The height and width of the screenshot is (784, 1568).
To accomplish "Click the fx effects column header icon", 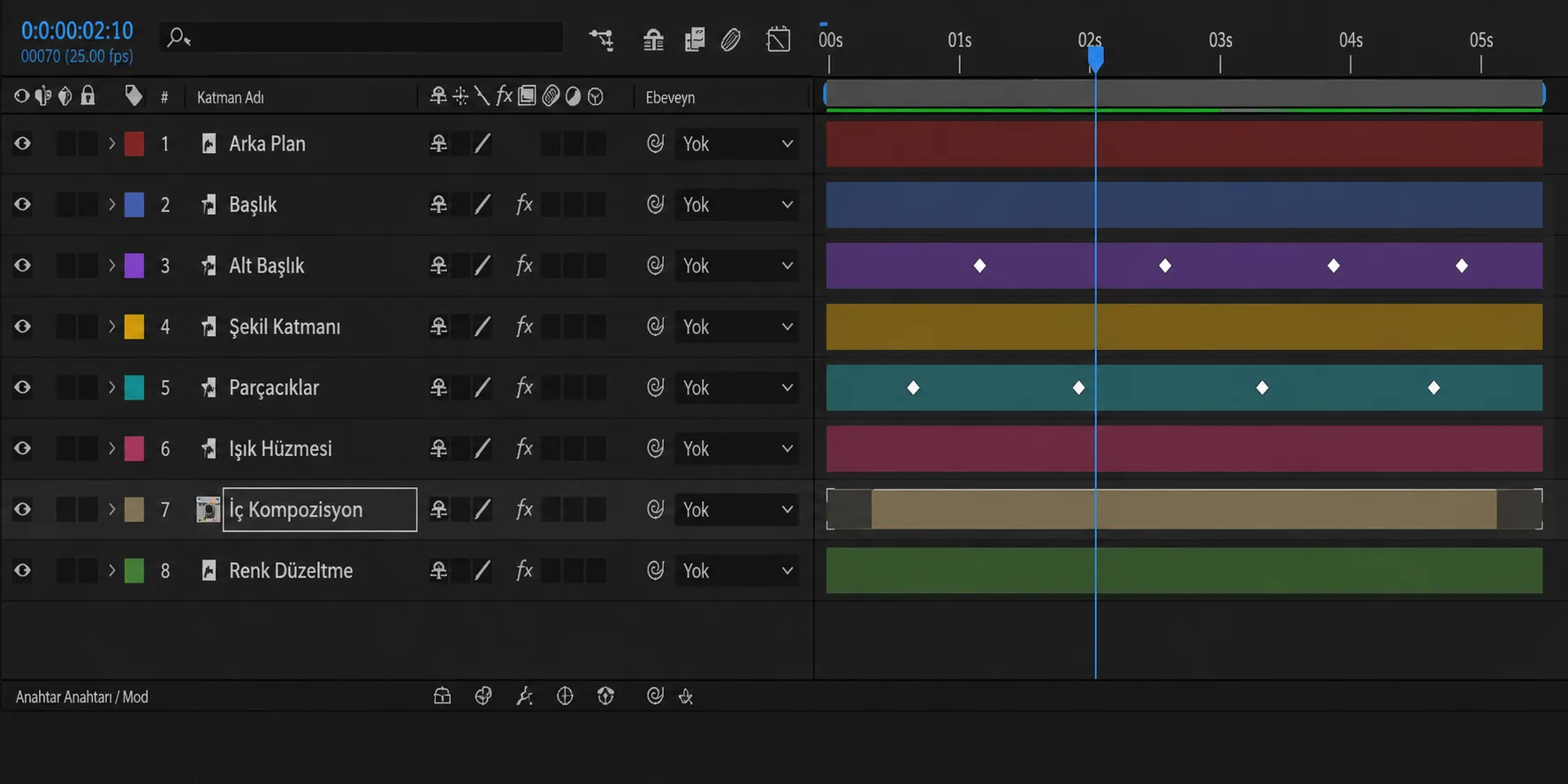I will (x=504, y=95).
